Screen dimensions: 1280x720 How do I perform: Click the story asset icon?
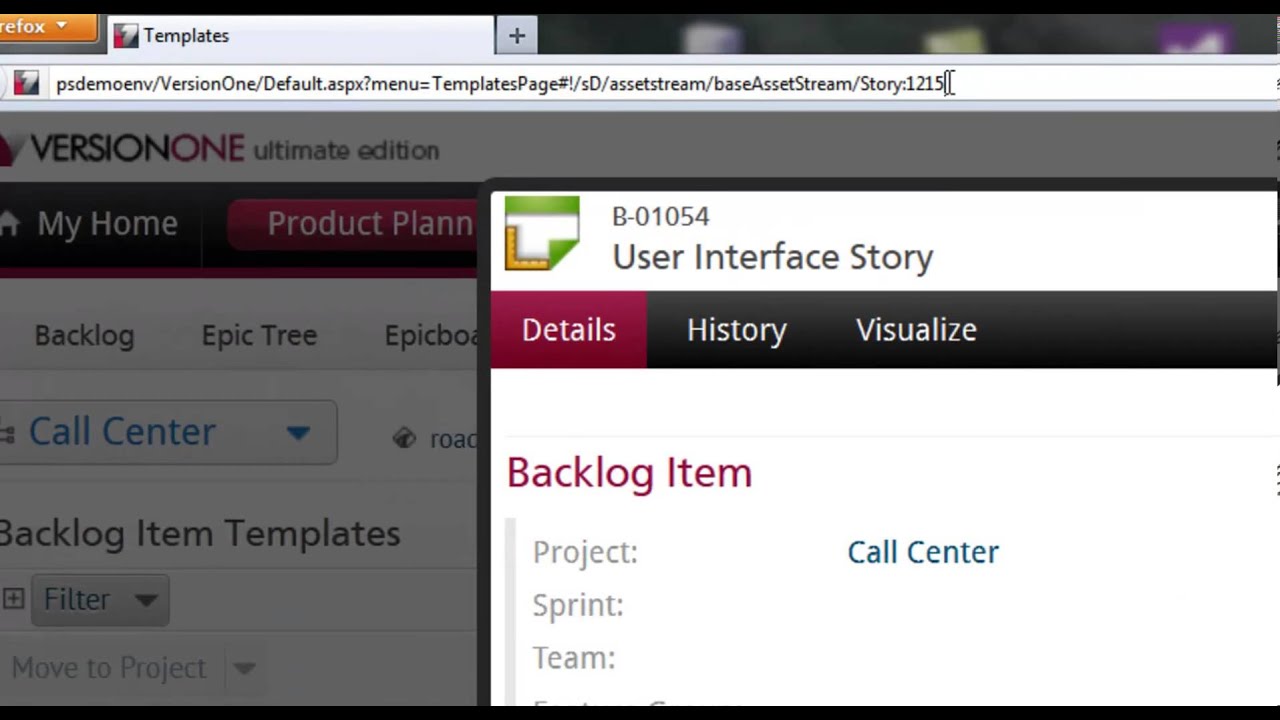(542, 233)
